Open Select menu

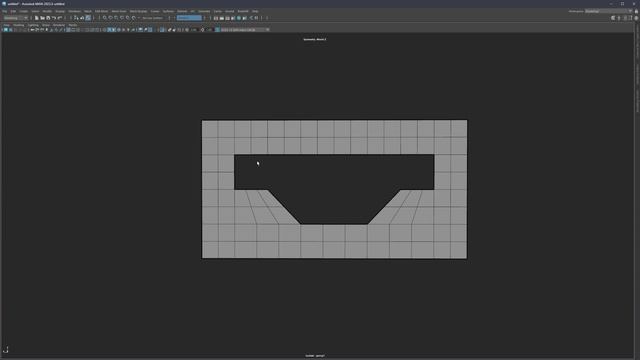pos(36,11)
